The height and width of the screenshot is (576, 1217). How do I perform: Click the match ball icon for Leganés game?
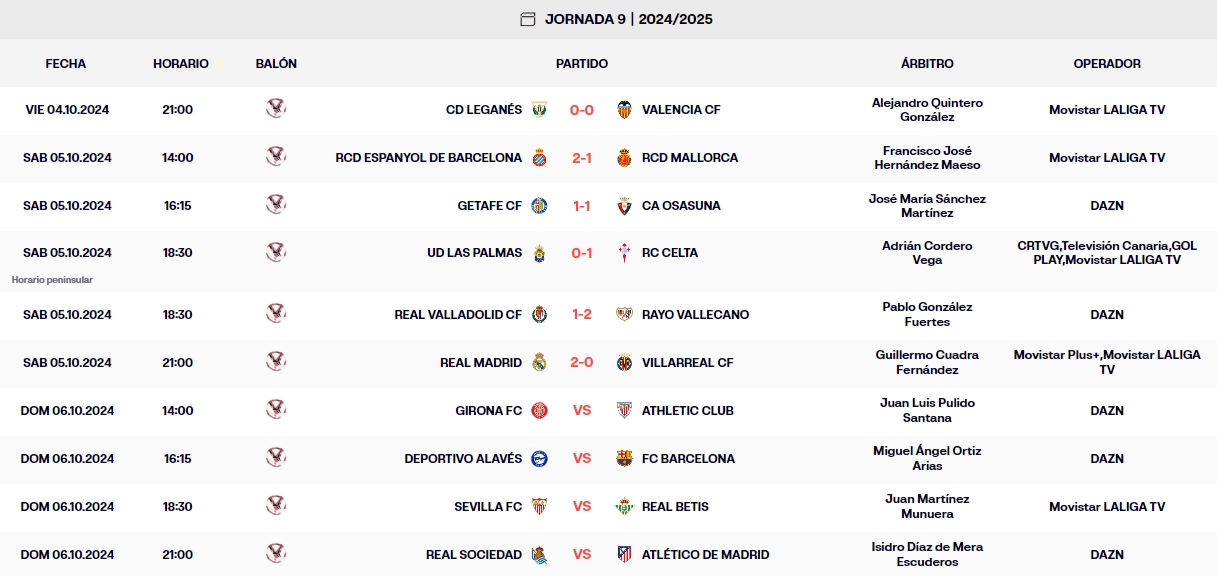point(277,110)
